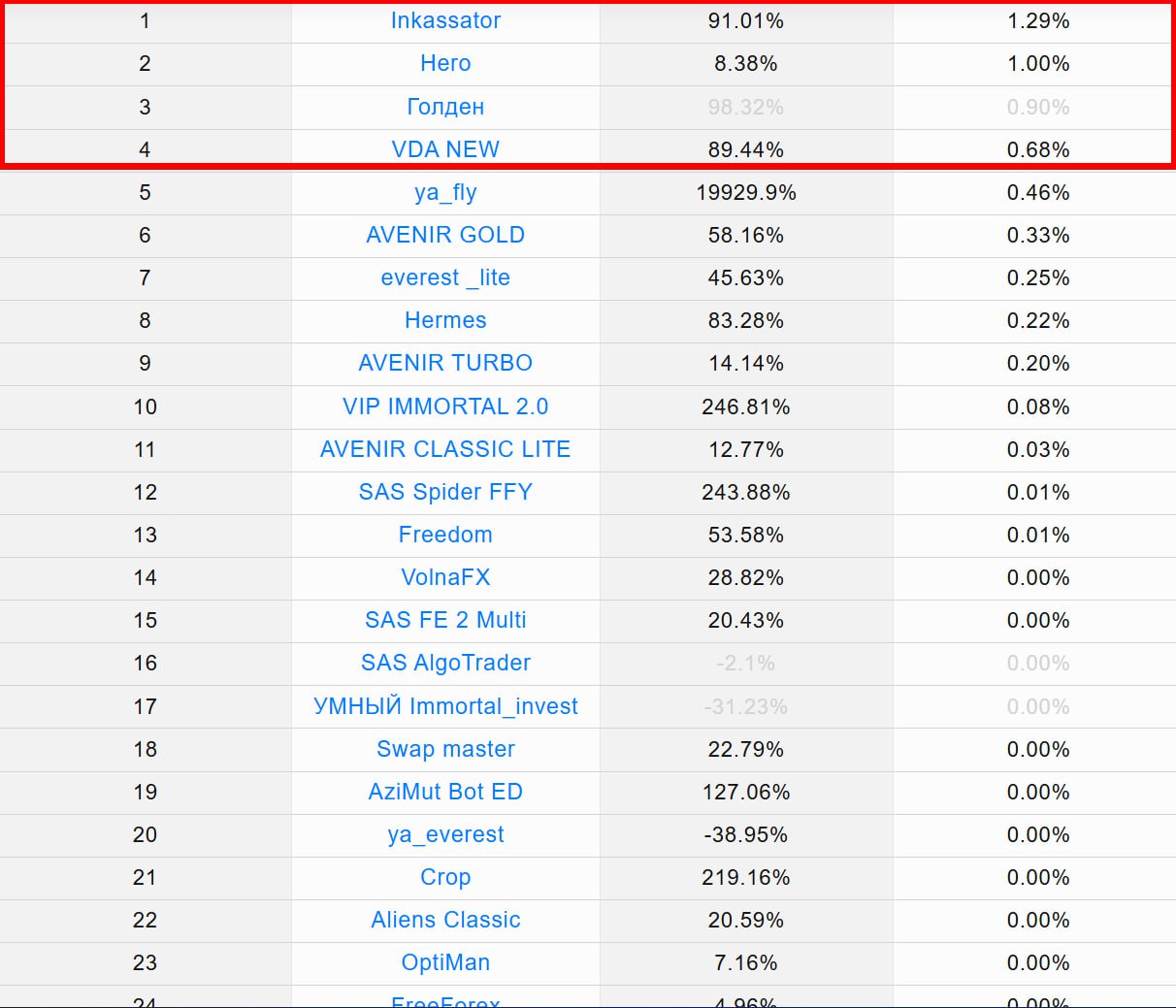Open the Голден strategy page
The image size is (1176, 1008).
coord(445,107)
